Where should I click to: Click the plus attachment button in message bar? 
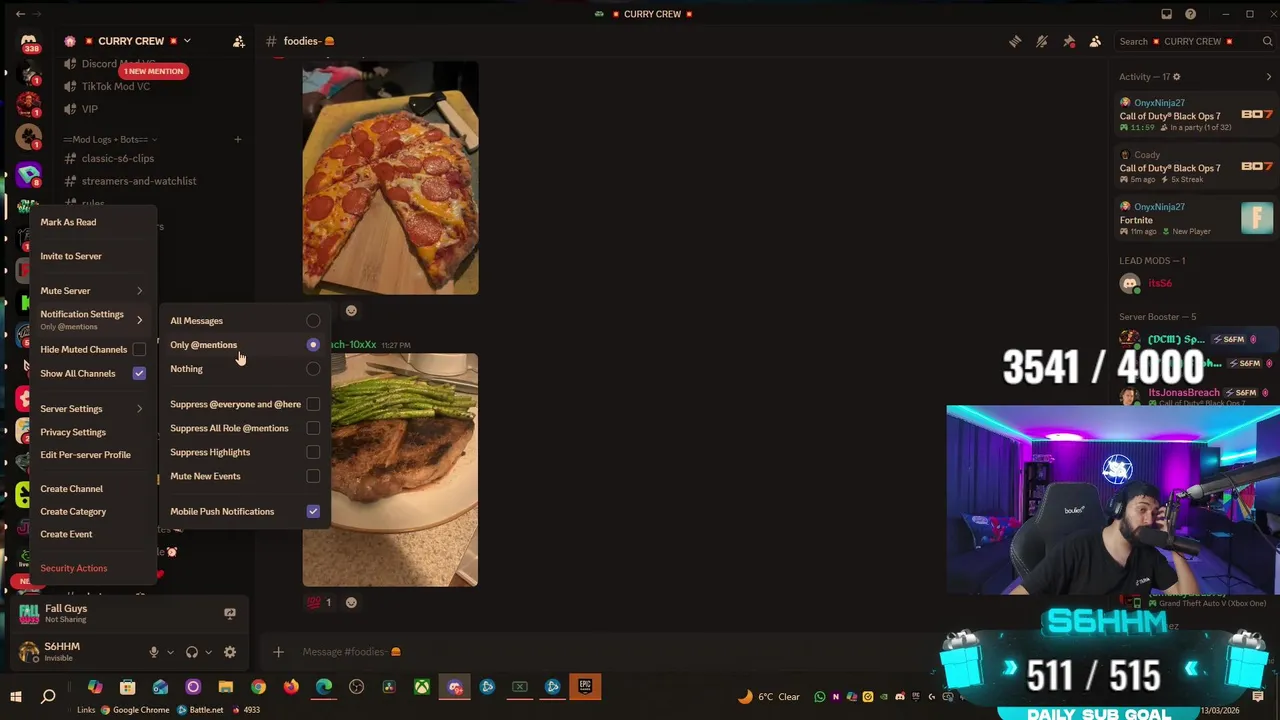(x=278, y=652)
